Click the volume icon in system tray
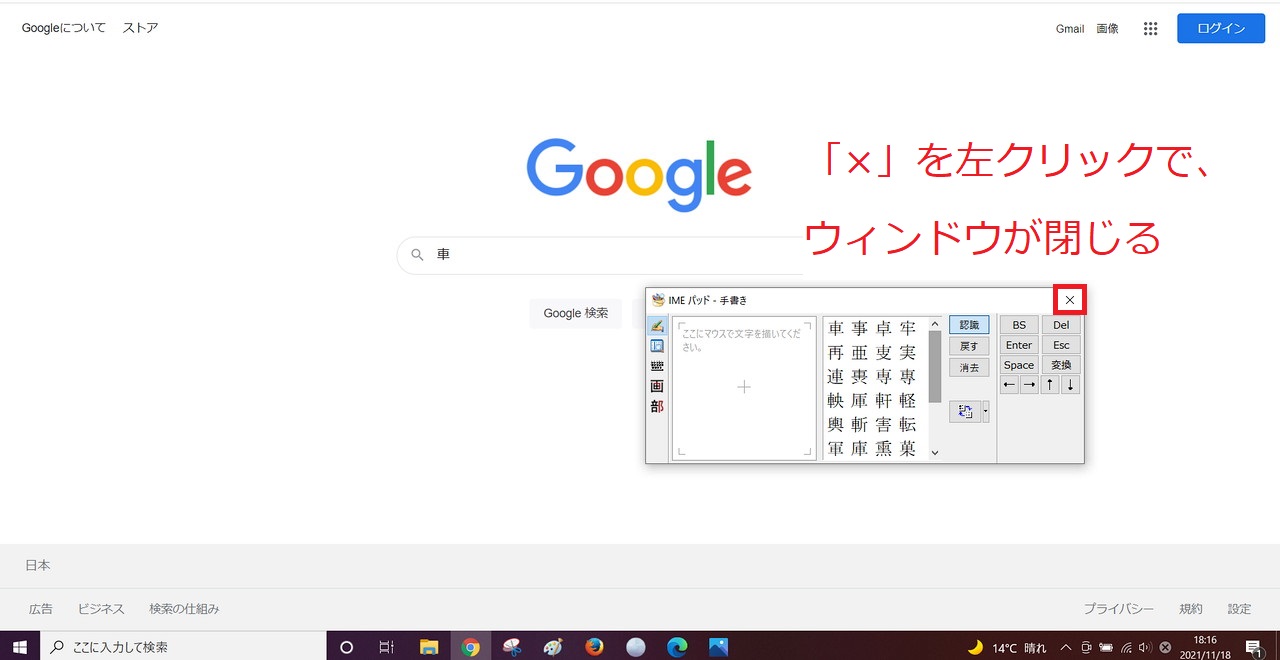This screenshot has height=660, width=1280. 1145,647
